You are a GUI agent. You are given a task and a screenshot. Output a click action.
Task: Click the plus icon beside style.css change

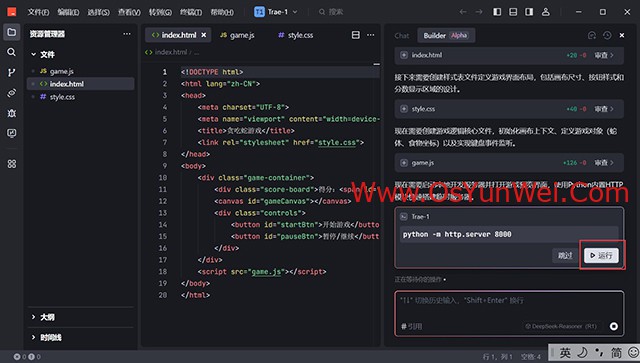404,109
